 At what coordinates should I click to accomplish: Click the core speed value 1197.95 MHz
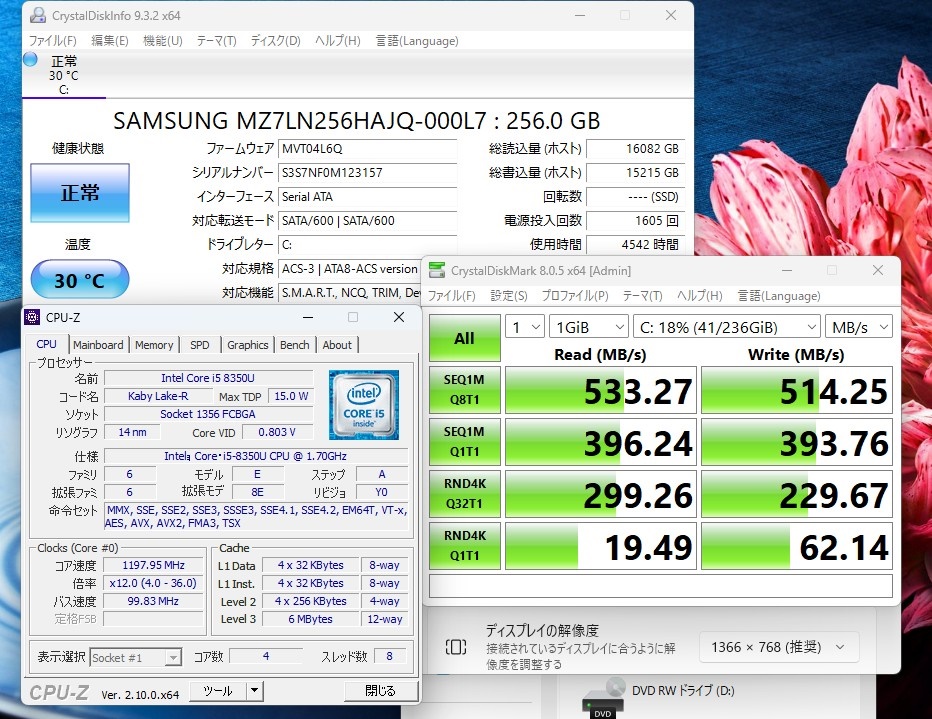[x=153, y=565]
